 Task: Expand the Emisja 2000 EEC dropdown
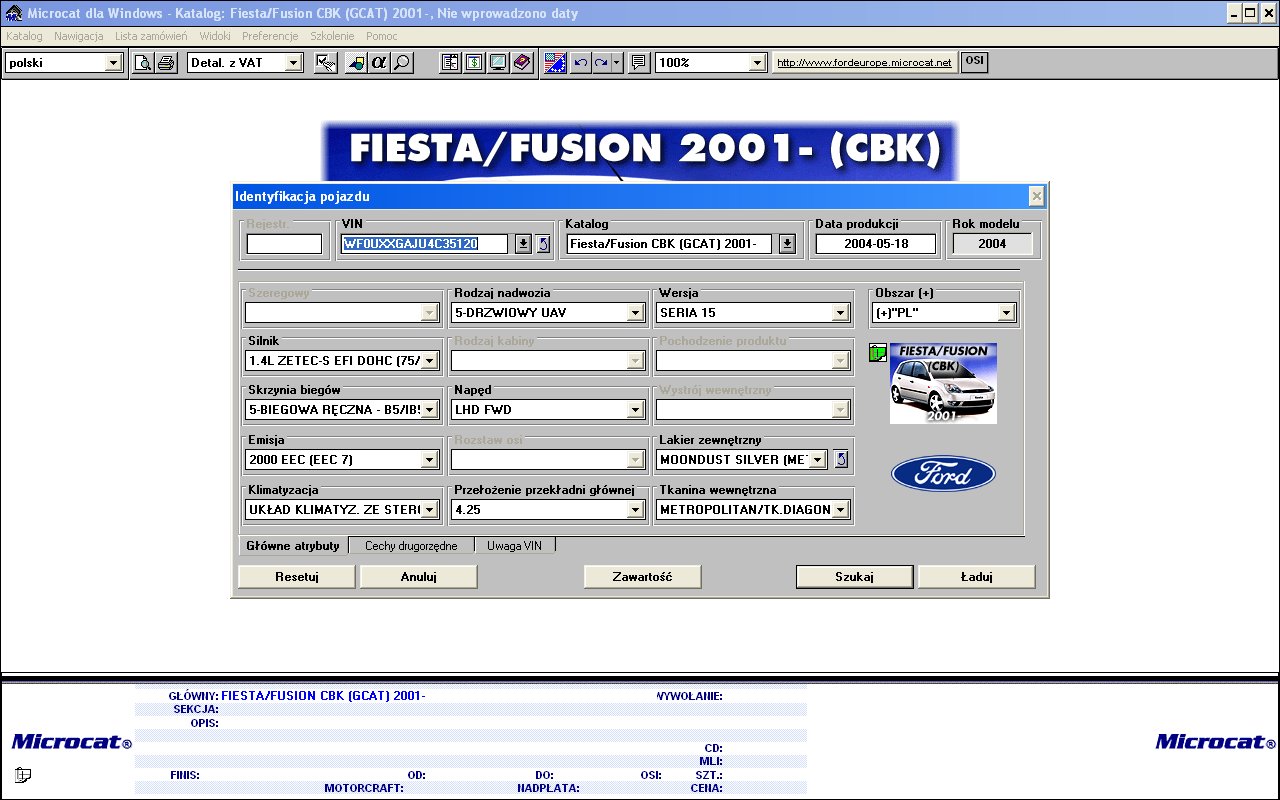point(430,460)
